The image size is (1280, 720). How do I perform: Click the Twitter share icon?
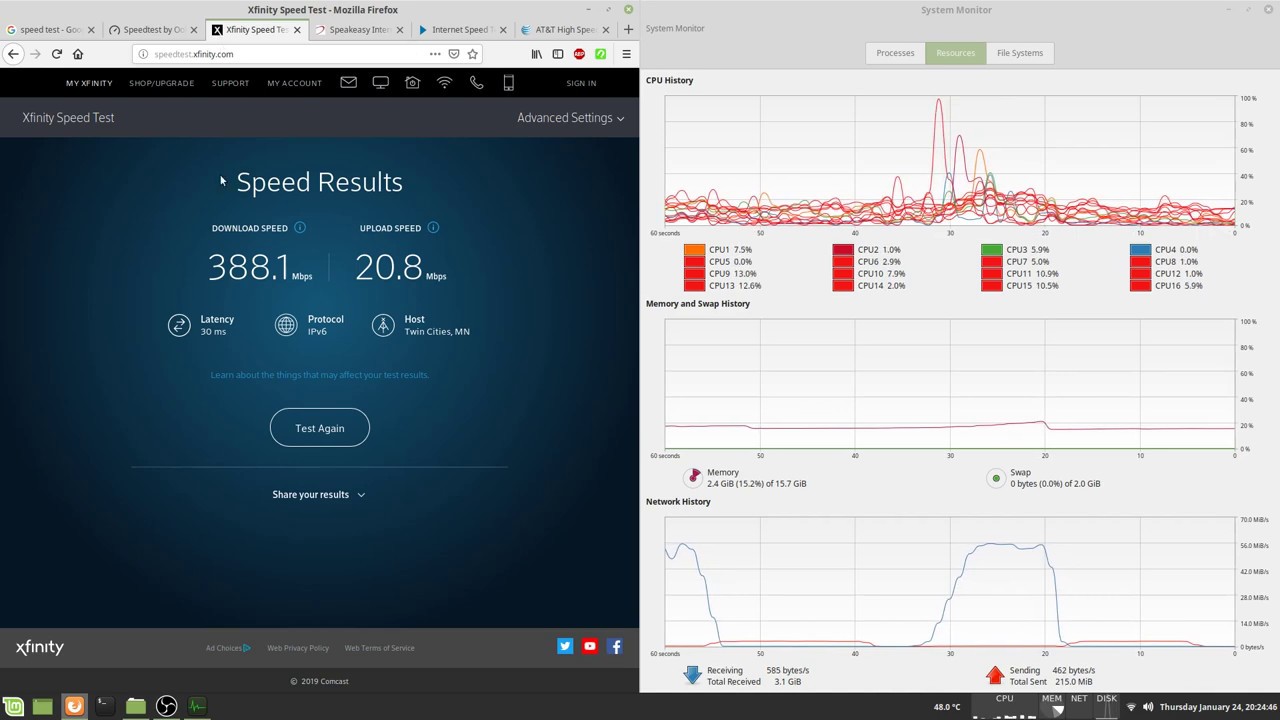[x=565, y=646]
